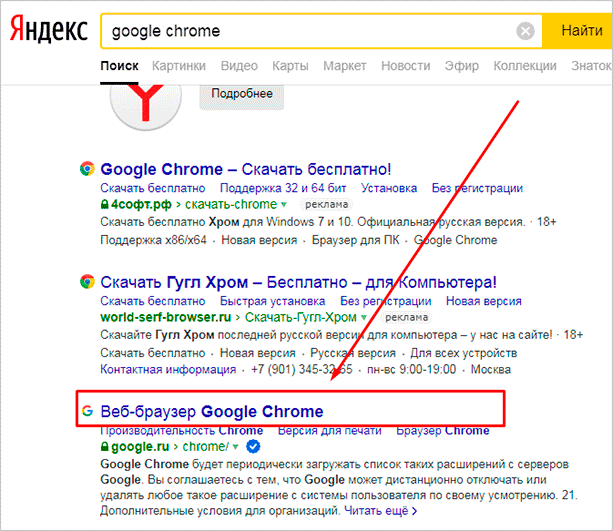Viewport: 613px width, 531px height.
Task: Click the Chrome favicon beside the 4софт.рф result
Action: click(x=87, y=169)
